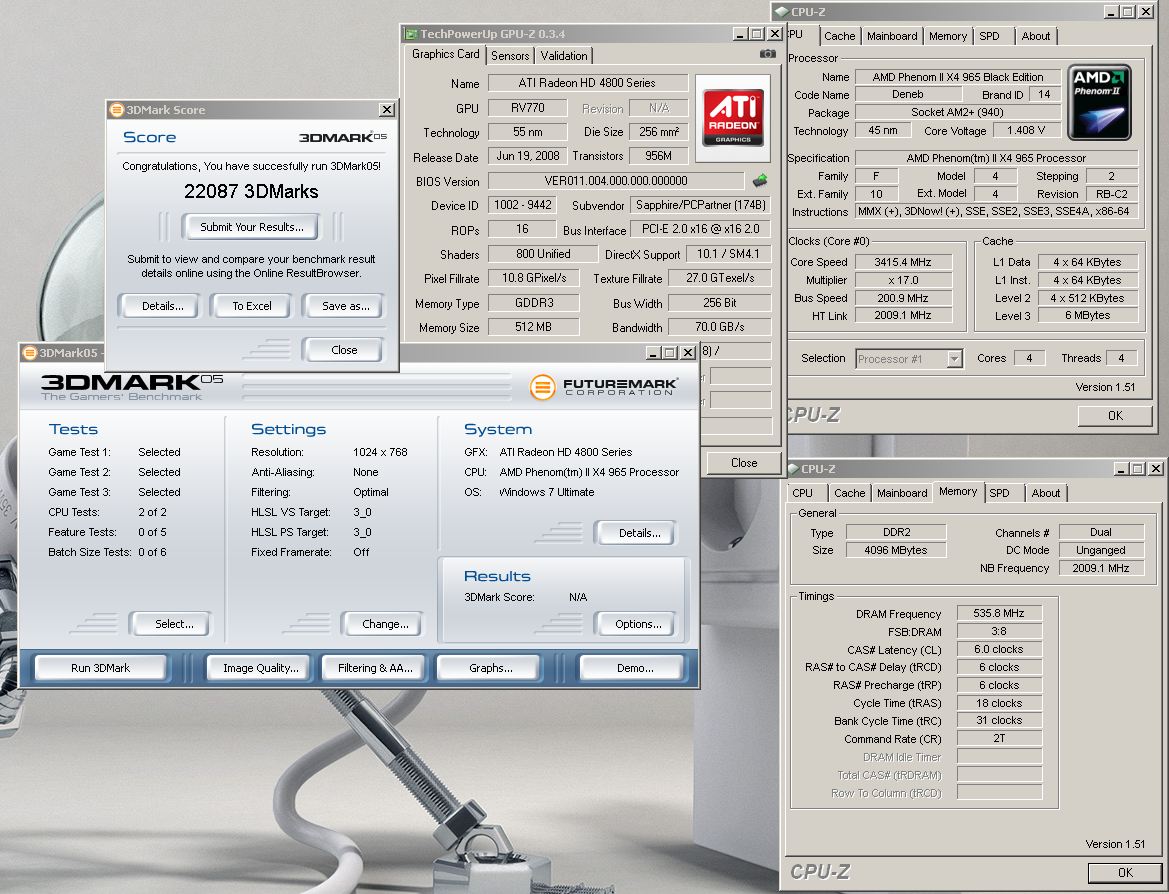Click OK in top CPU-Z window

pyautogui.click(x=1115, y=415)
